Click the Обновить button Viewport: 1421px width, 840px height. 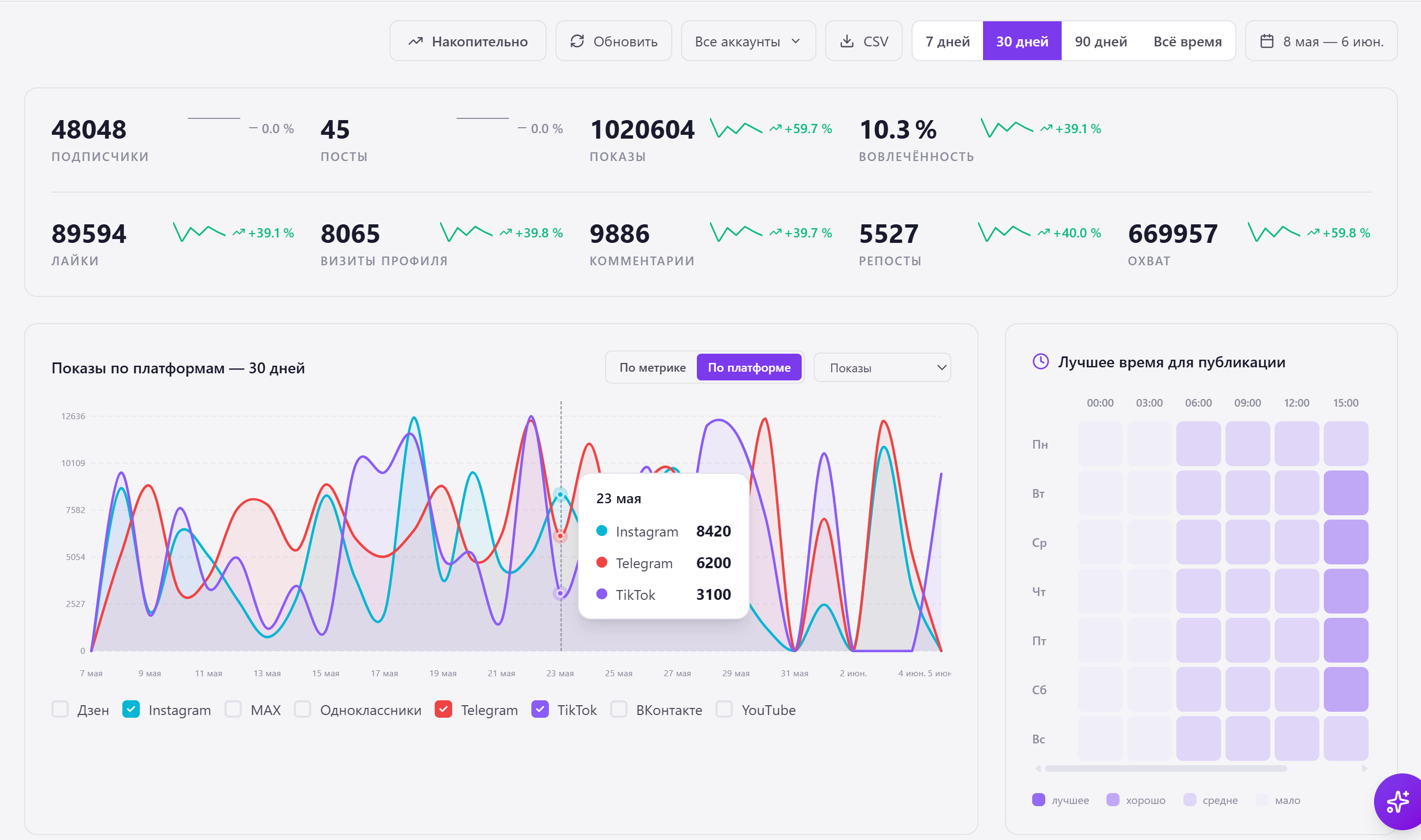pyautogui.click(x=613, y=41)
